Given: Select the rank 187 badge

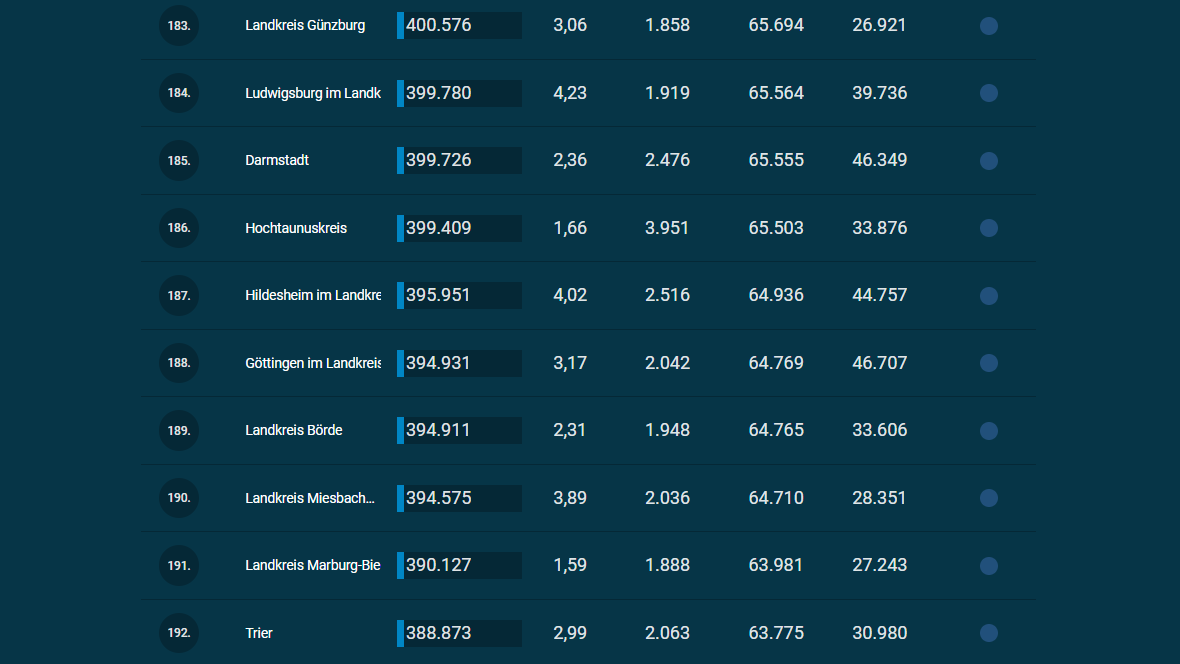Looking at the screenshot, I should 179,296.
